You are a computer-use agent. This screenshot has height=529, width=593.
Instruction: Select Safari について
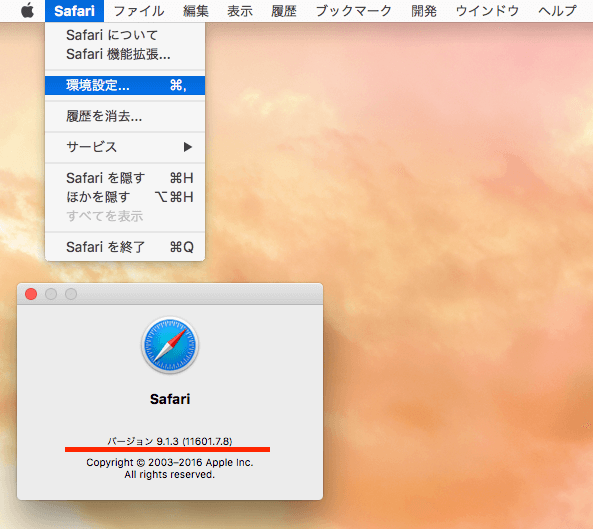125,35
